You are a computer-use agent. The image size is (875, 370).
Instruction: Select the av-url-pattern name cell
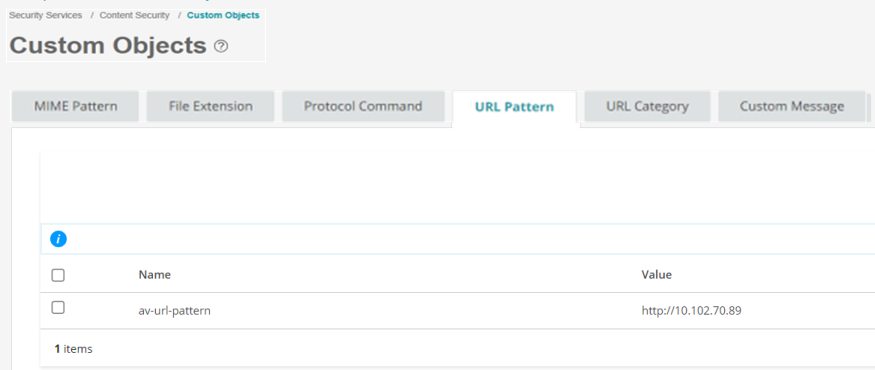[x=175, y=311]
